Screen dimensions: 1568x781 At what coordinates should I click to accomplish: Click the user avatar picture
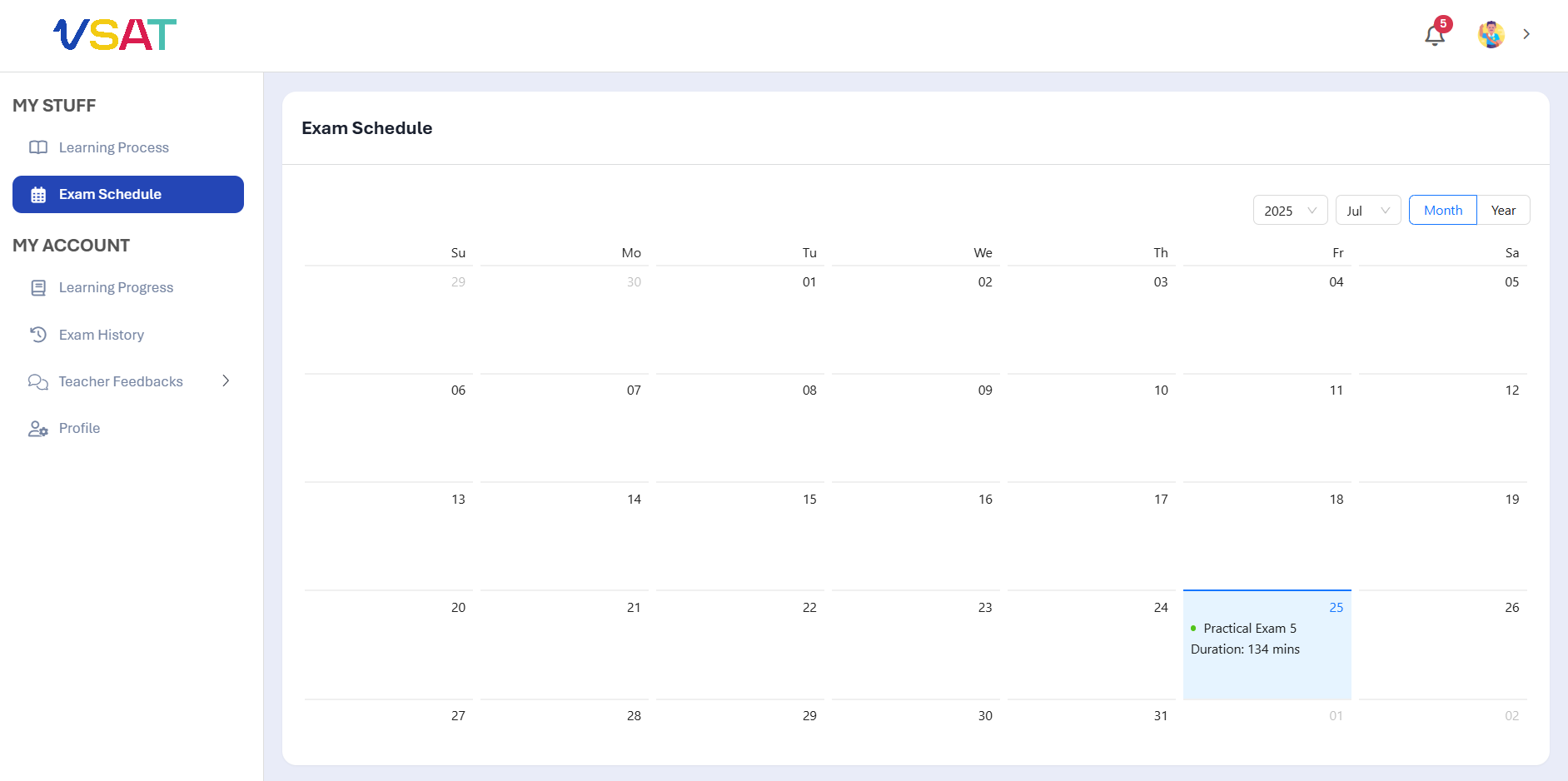click(x=1491, y=35)
